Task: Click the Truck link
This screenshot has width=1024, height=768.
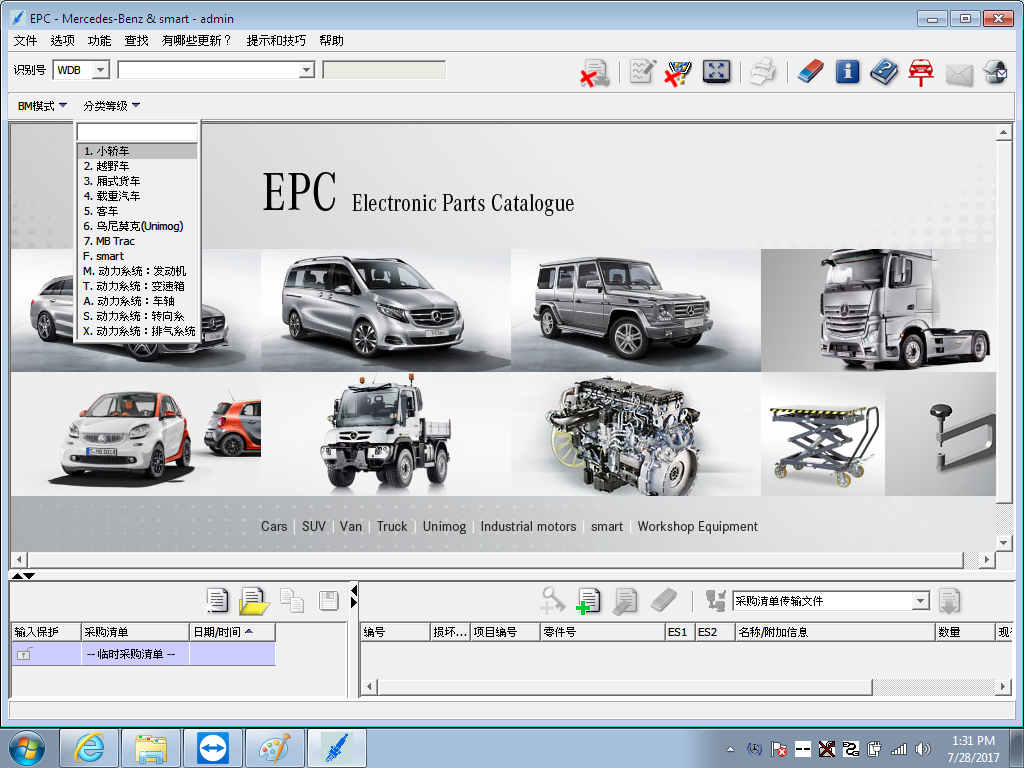Action: click(392, 526)
